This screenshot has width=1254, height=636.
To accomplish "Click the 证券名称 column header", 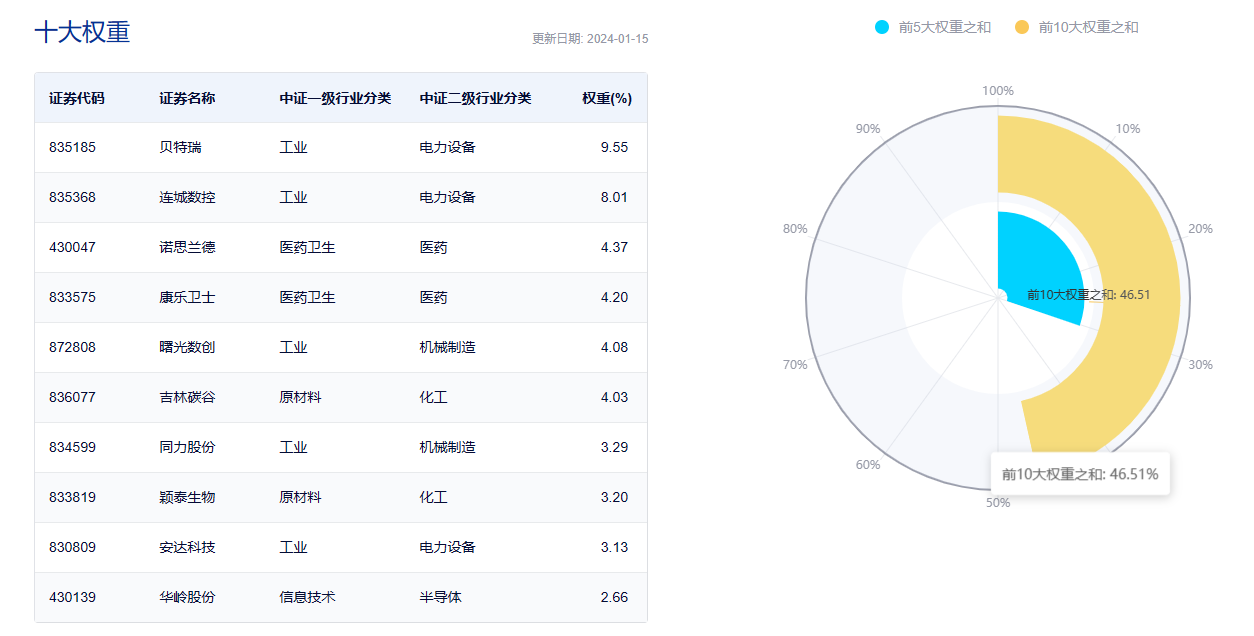I will [x=187, y=98].
